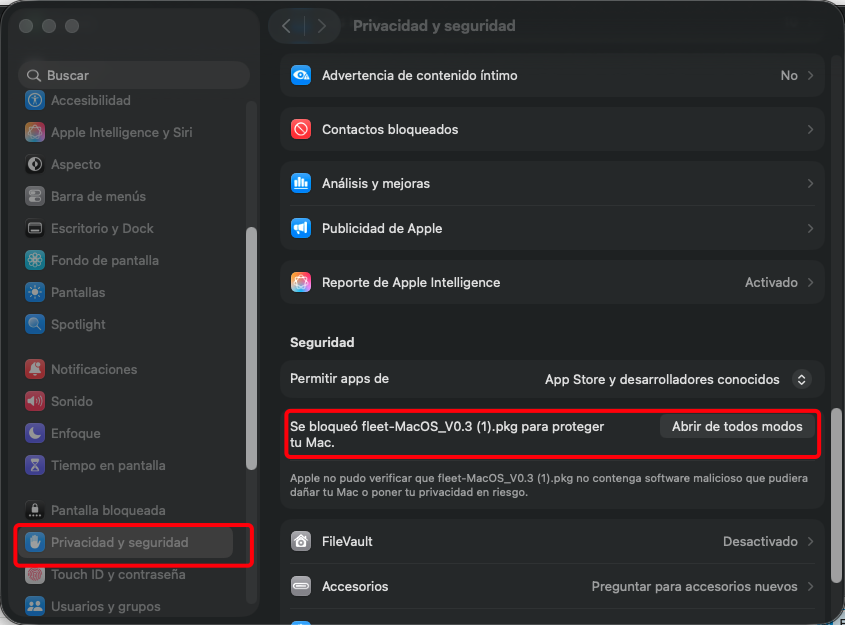Open the Notificaciones bell icon
The height and width of the screenshot is (625, 845).
pos(35,369)
